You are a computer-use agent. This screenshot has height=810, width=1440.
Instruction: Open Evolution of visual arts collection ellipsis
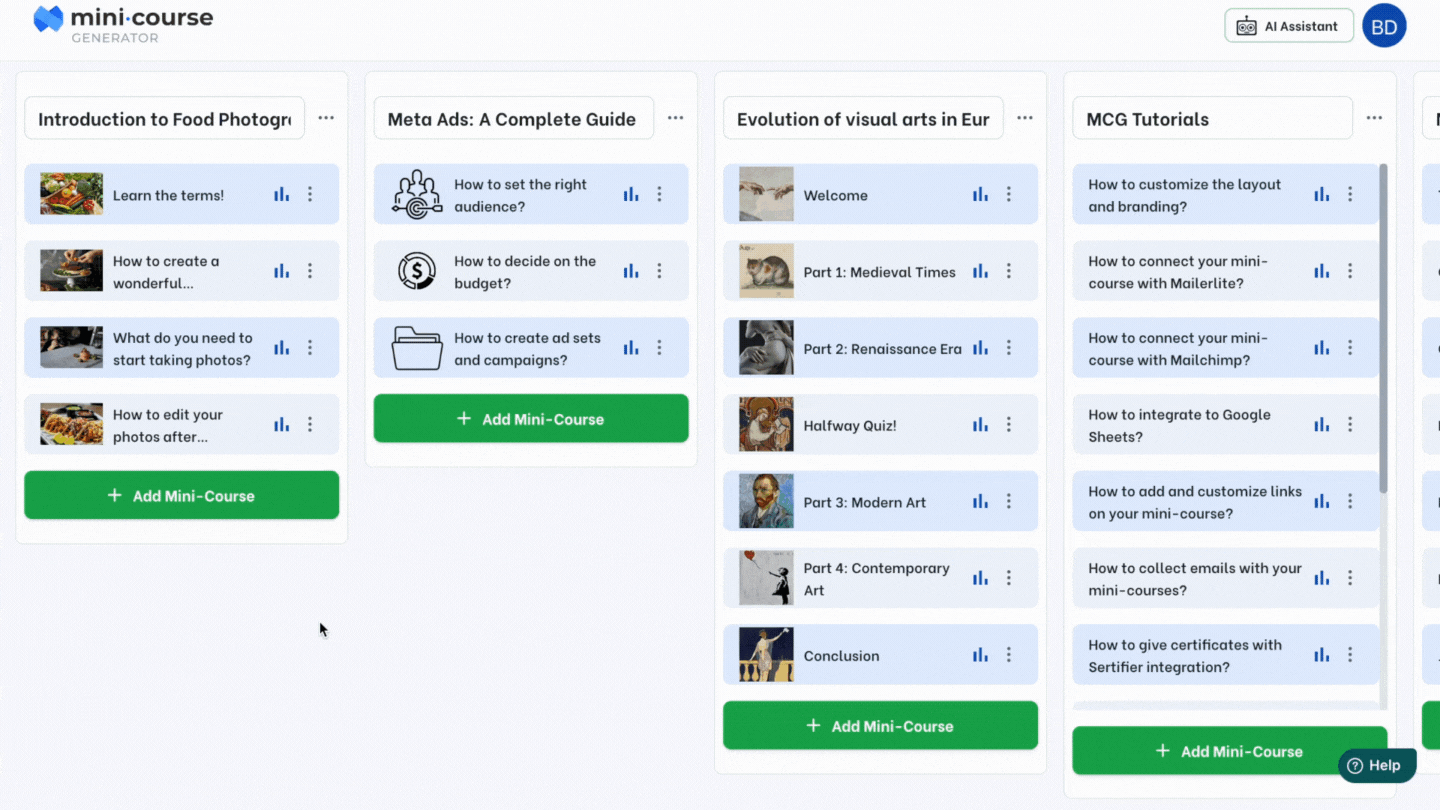pyautogui.click(x=1025, y=118)
